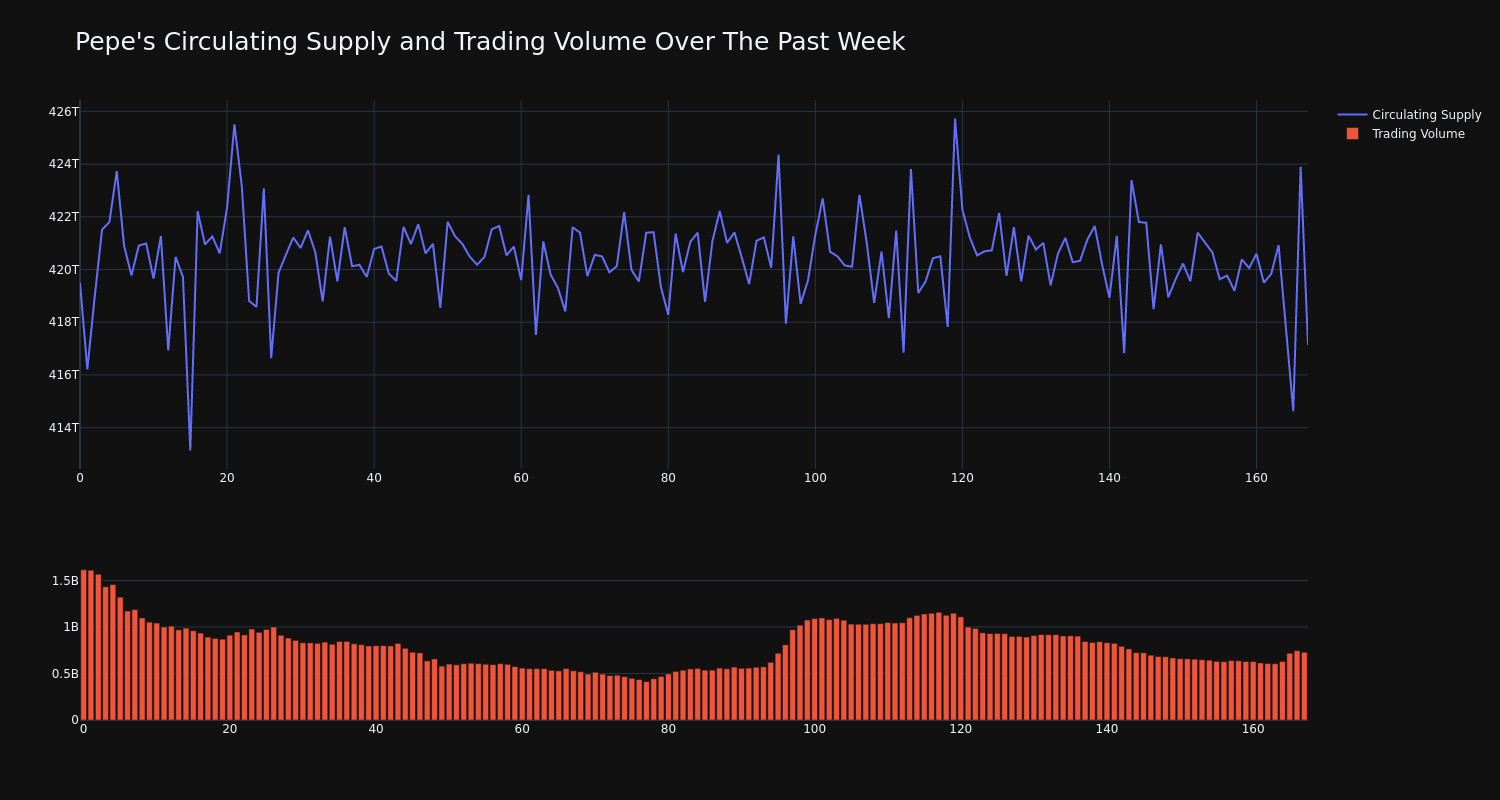The image size is (1500, 800).
Task: Click the 1B volume axis label
Action: [71, 627]
